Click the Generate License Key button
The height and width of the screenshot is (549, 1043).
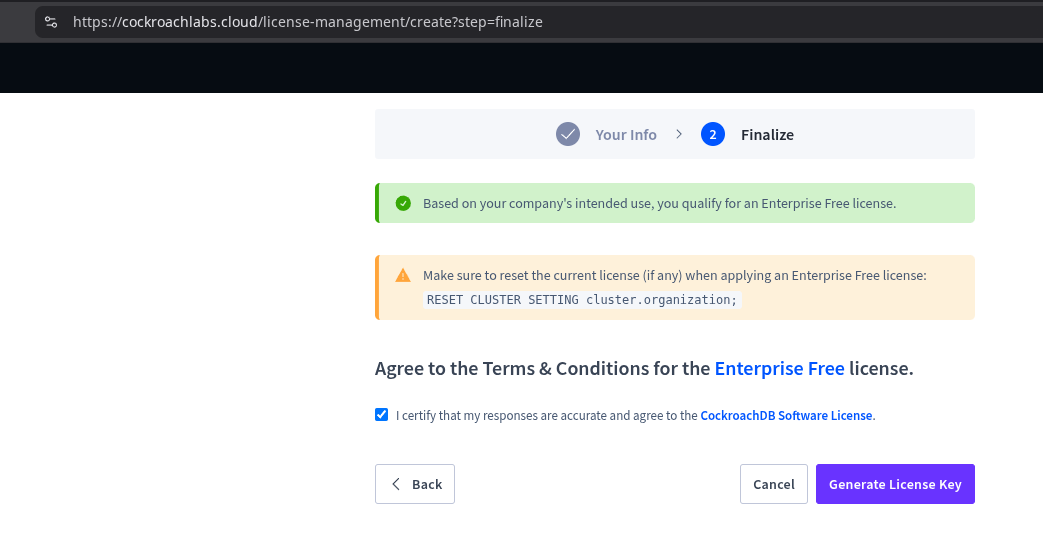coord(895,484)
